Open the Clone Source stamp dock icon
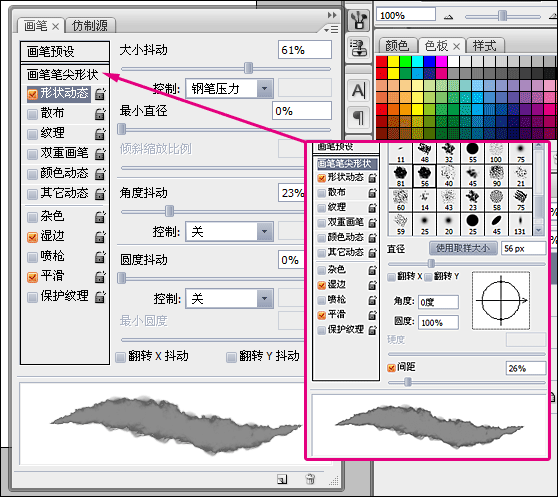The height and width of the screenshot is (497, 558). pos(359,48)
